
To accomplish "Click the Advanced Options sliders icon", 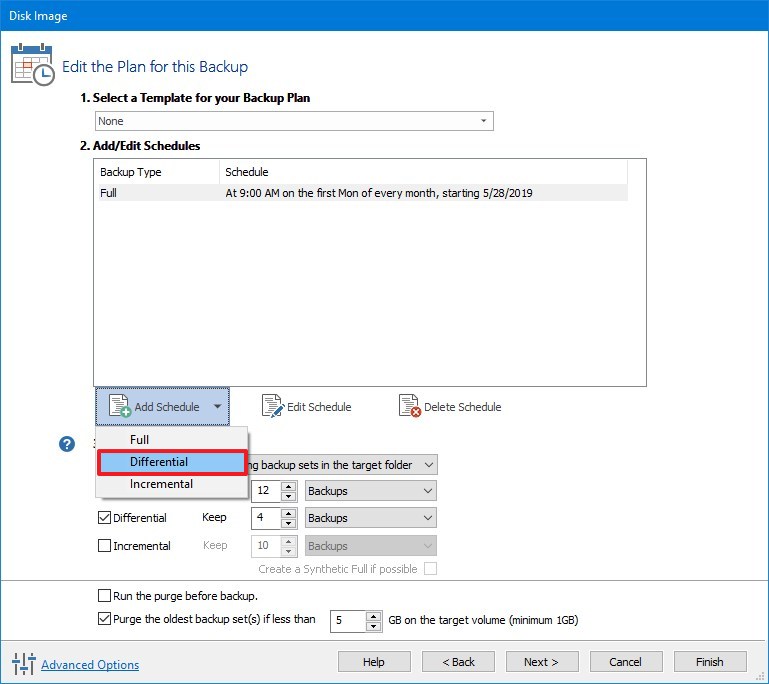I will [x=24, y=663].
